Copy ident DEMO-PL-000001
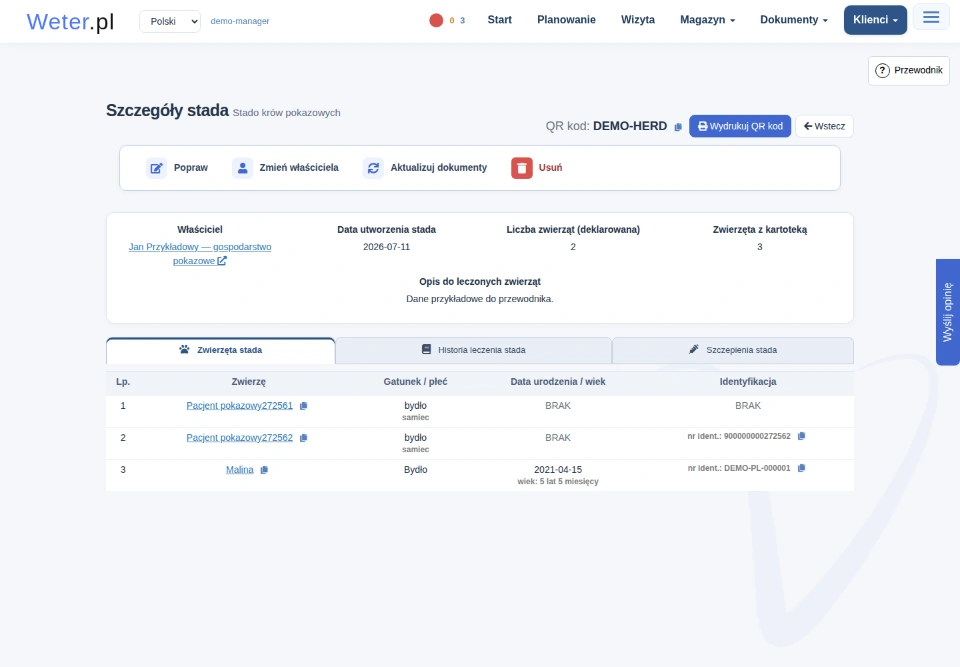 point(801,468)
